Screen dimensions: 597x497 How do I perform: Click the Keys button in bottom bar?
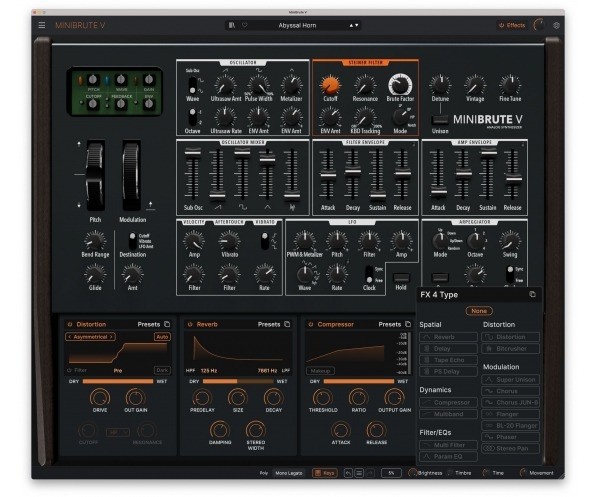tap(324, 473)
